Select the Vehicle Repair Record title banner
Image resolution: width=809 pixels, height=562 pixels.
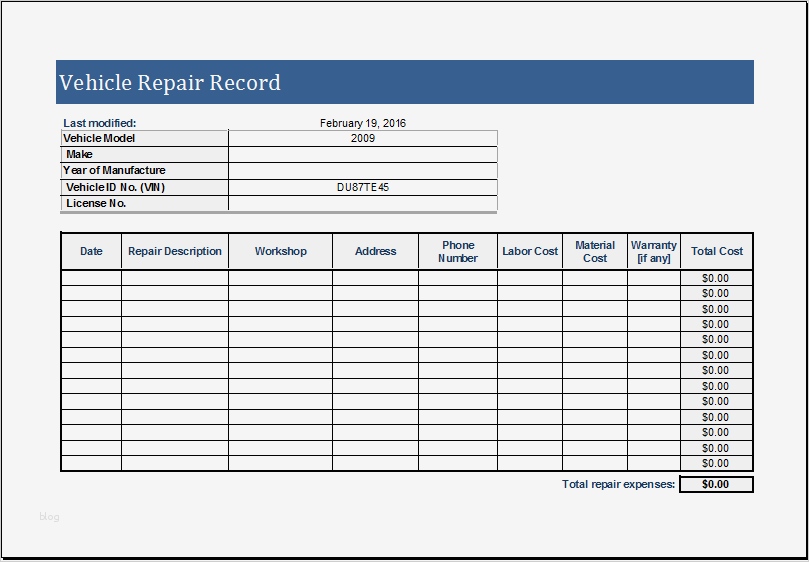pos(404,82)
